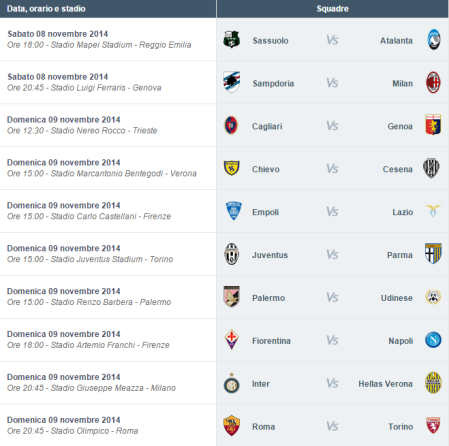Click the Juventus striped badge
The image size is (449, 446).
point(232,254)
